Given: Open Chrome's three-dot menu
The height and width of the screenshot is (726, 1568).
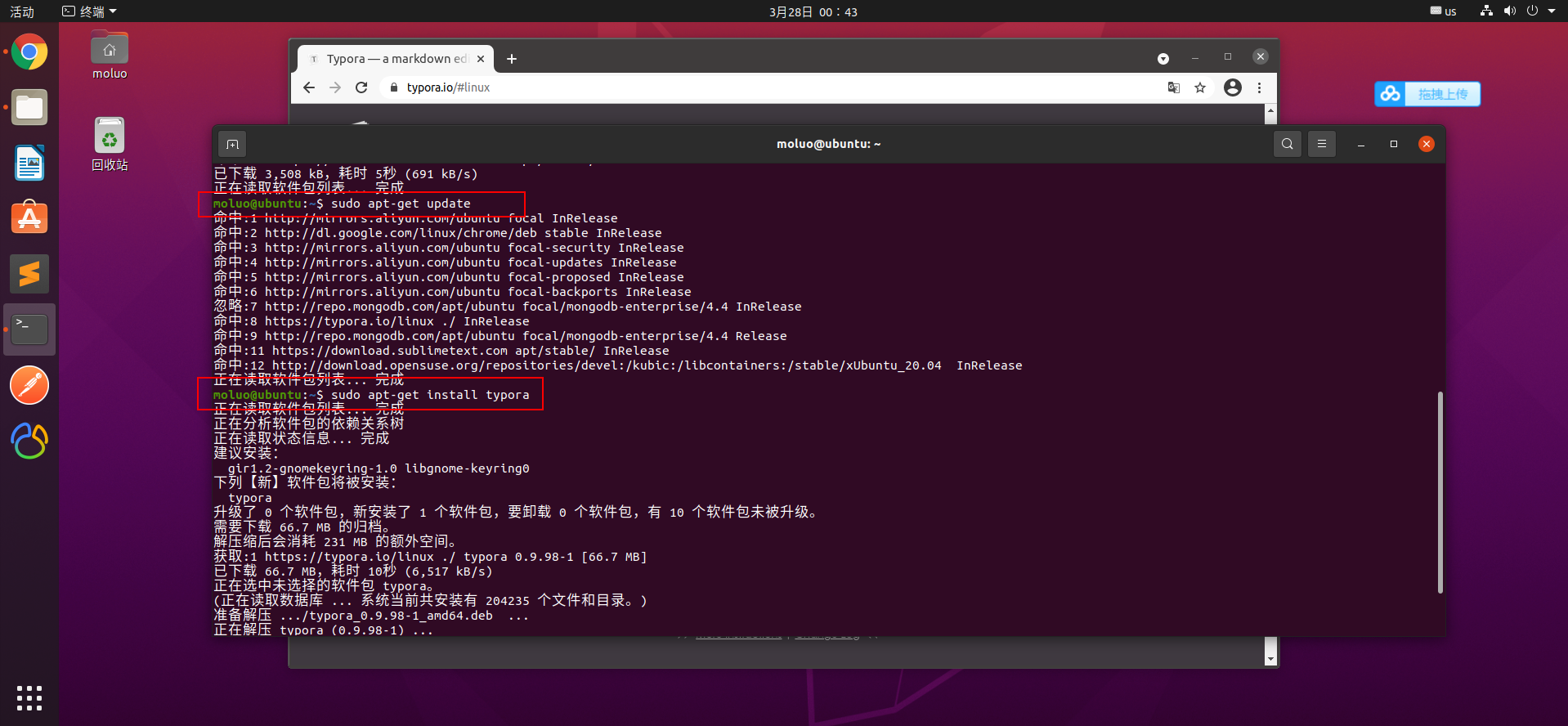Looking at the screenshot, I should pos(1259,87).
